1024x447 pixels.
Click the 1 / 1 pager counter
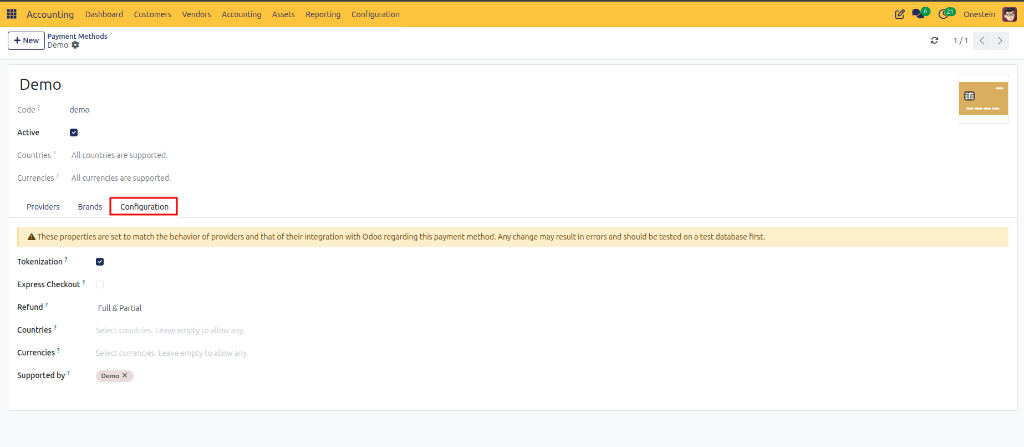point(960,41)
